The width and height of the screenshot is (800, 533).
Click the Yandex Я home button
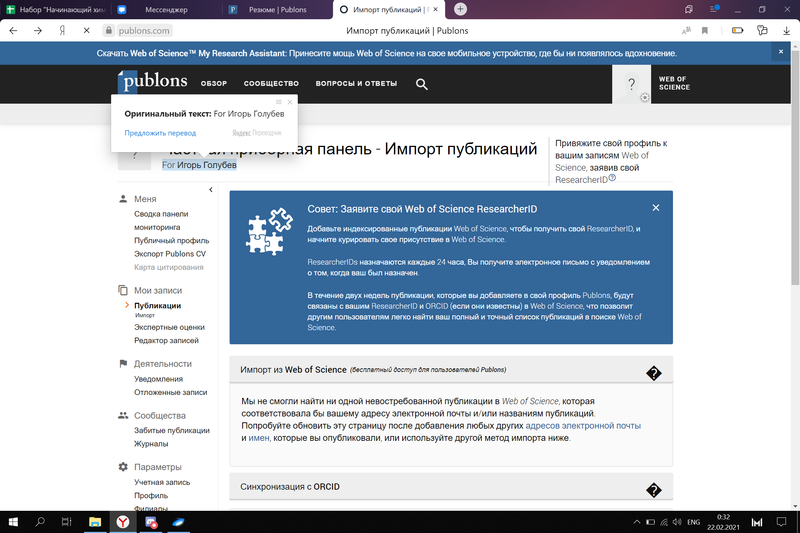click(x=62, y=31)
